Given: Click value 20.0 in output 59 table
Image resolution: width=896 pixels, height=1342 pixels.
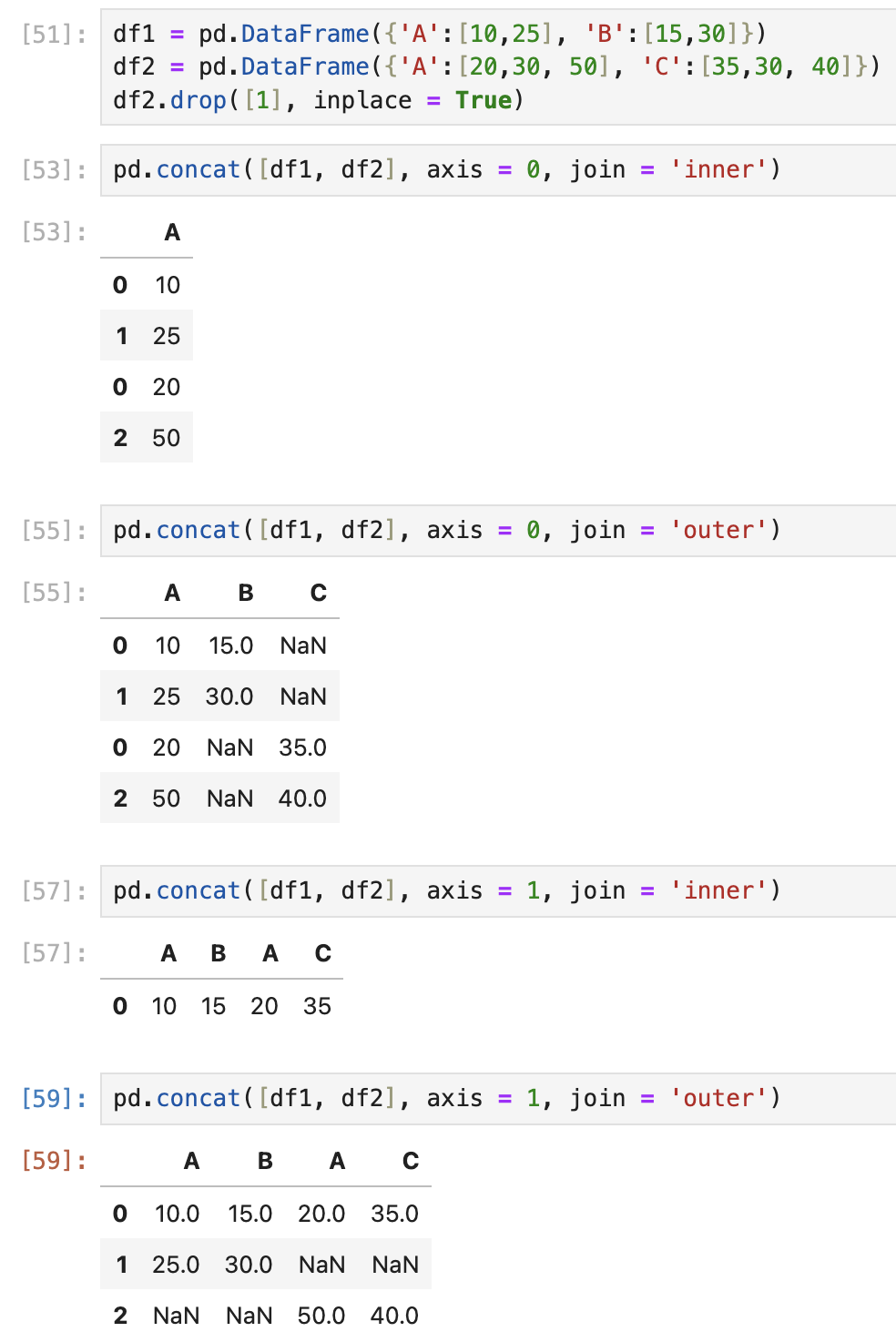Looking at the screenshot, I should pos(322,1214).
